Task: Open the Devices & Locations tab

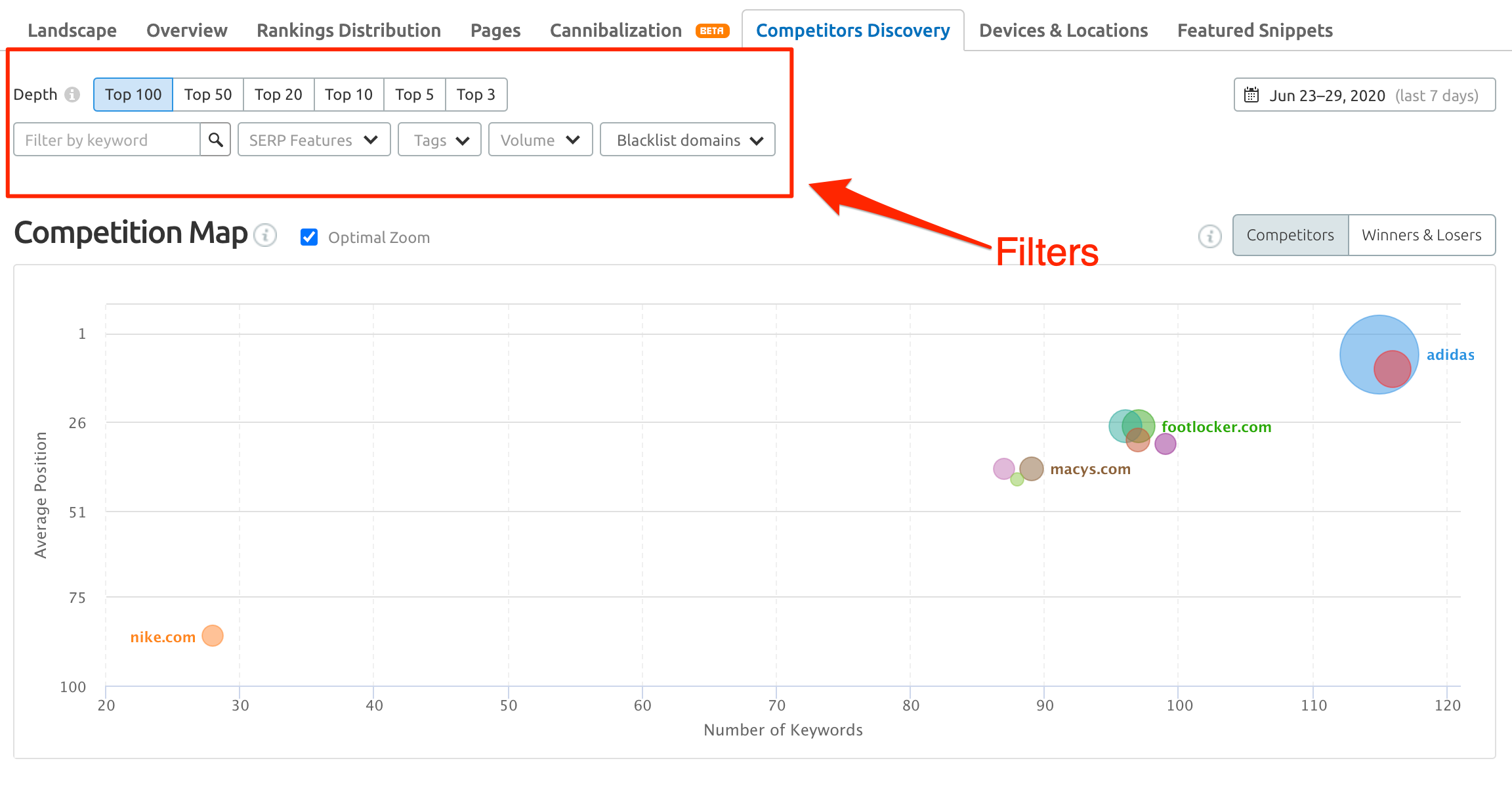Action: tap(1063, 30)
